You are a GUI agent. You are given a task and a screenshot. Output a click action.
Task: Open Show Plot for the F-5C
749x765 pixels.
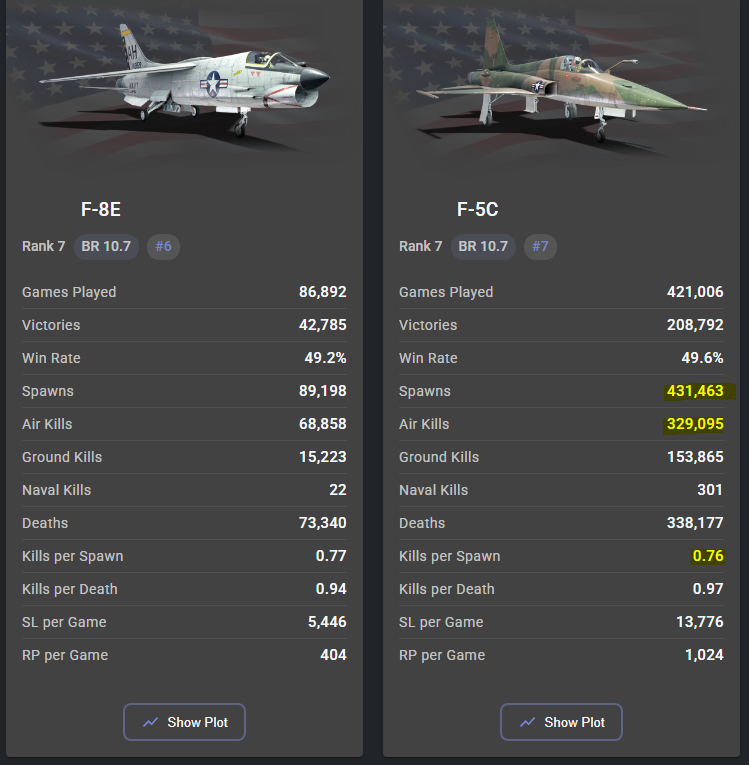tap(561, 722)
